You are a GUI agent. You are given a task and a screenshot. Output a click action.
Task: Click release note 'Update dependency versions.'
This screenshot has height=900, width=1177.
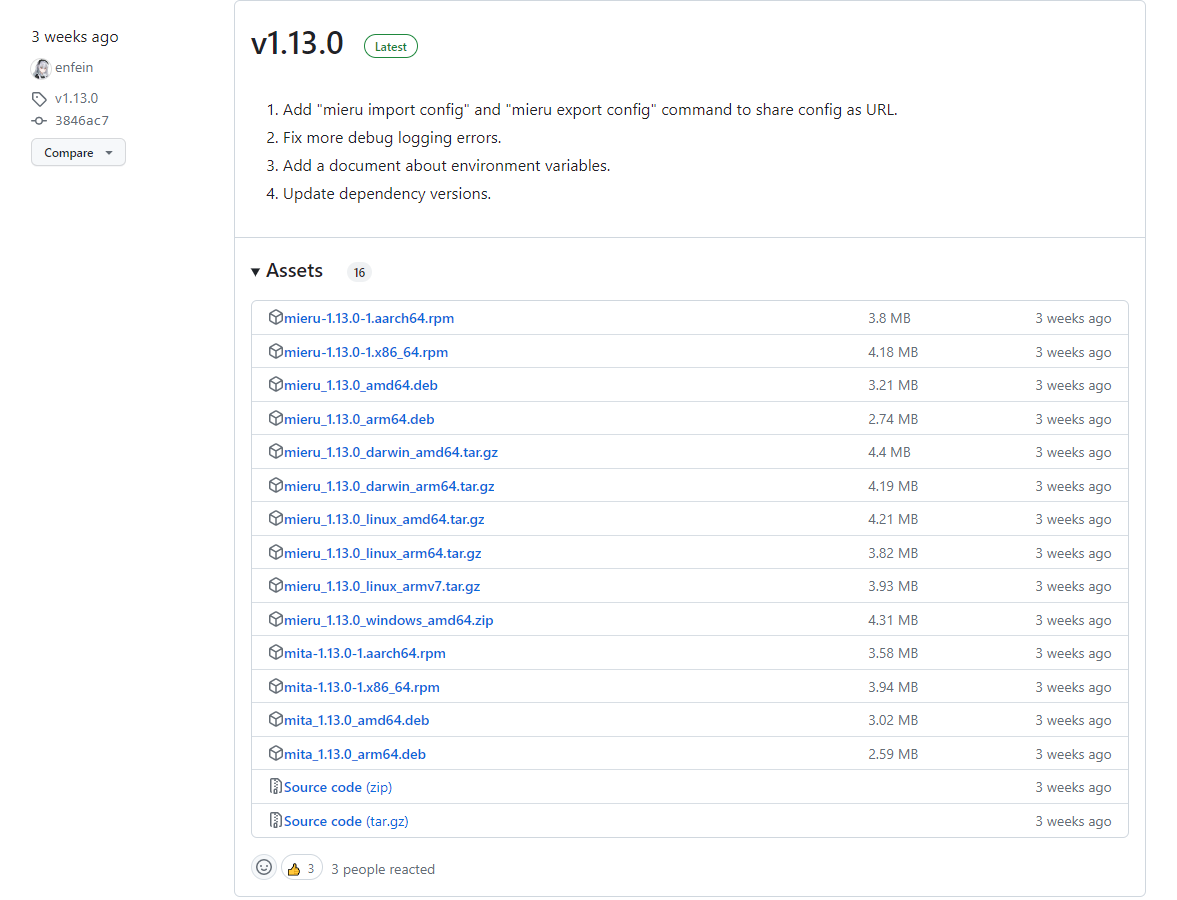(x=387, y=194)
